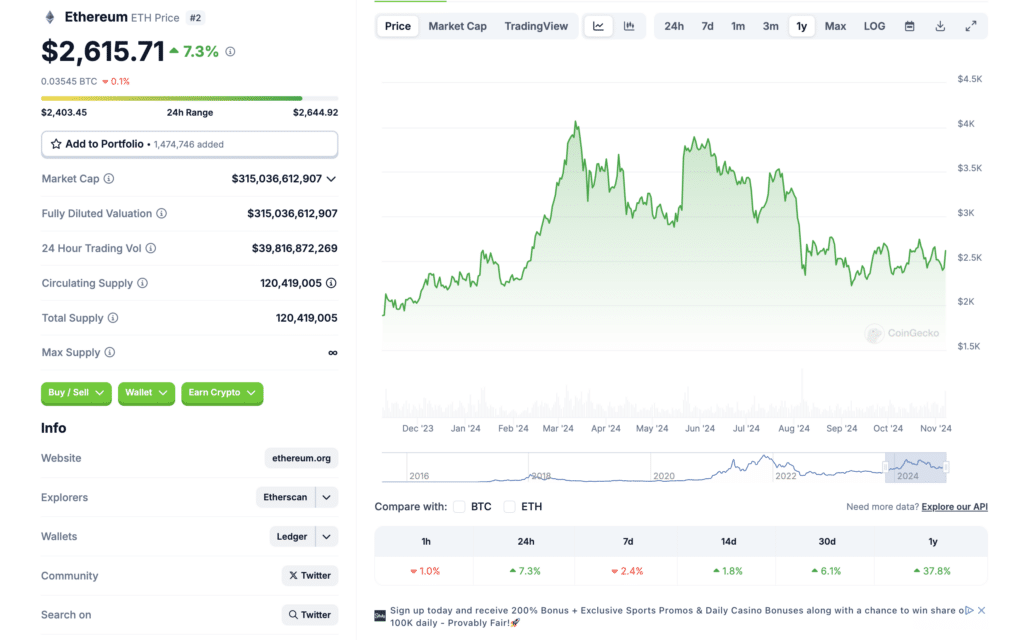Viewport: 1024px width, 640px height.
Task: Switch to line chart view icon
Action: pyautogui.click(x=598, y=26)
